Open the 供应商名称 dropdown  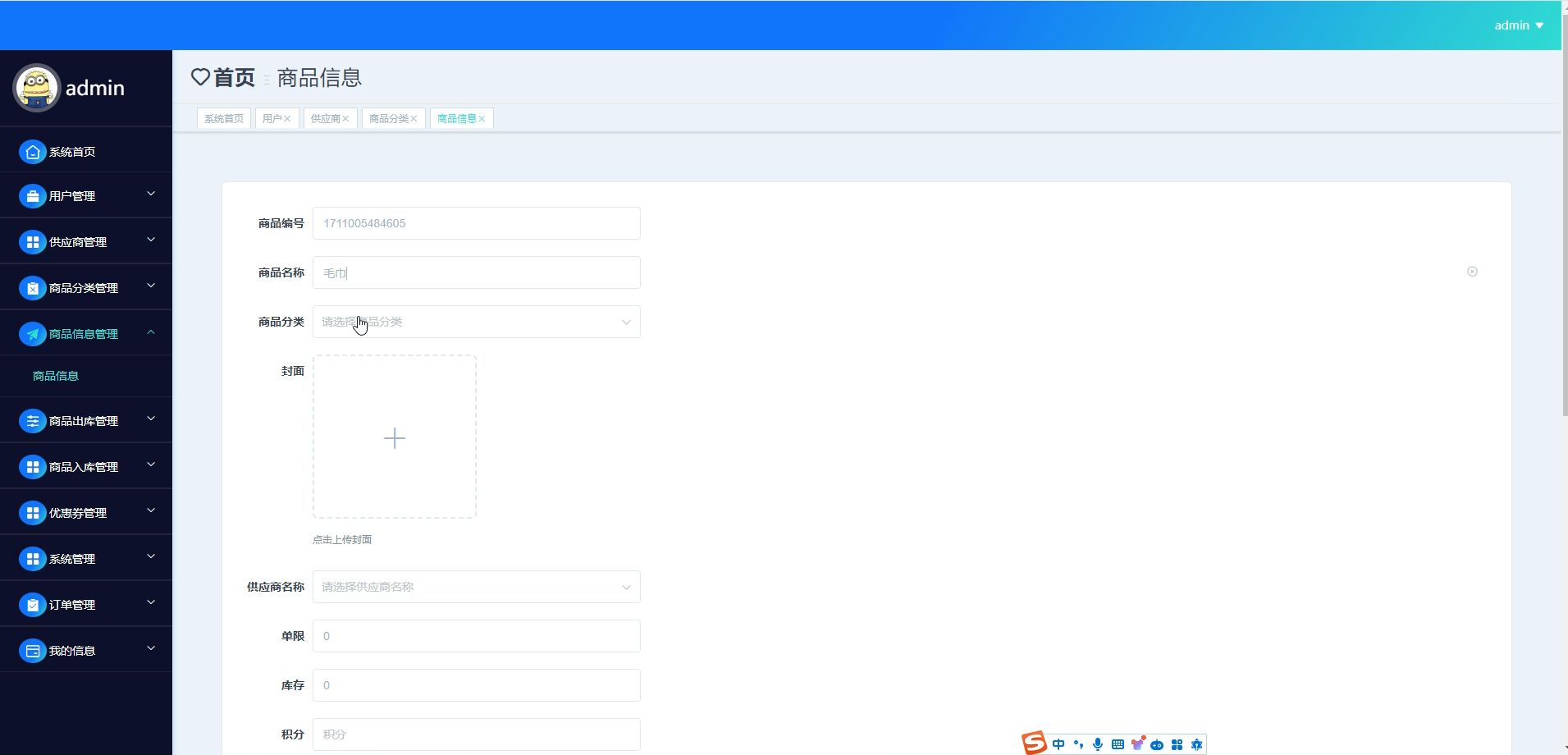click(476, 587)
